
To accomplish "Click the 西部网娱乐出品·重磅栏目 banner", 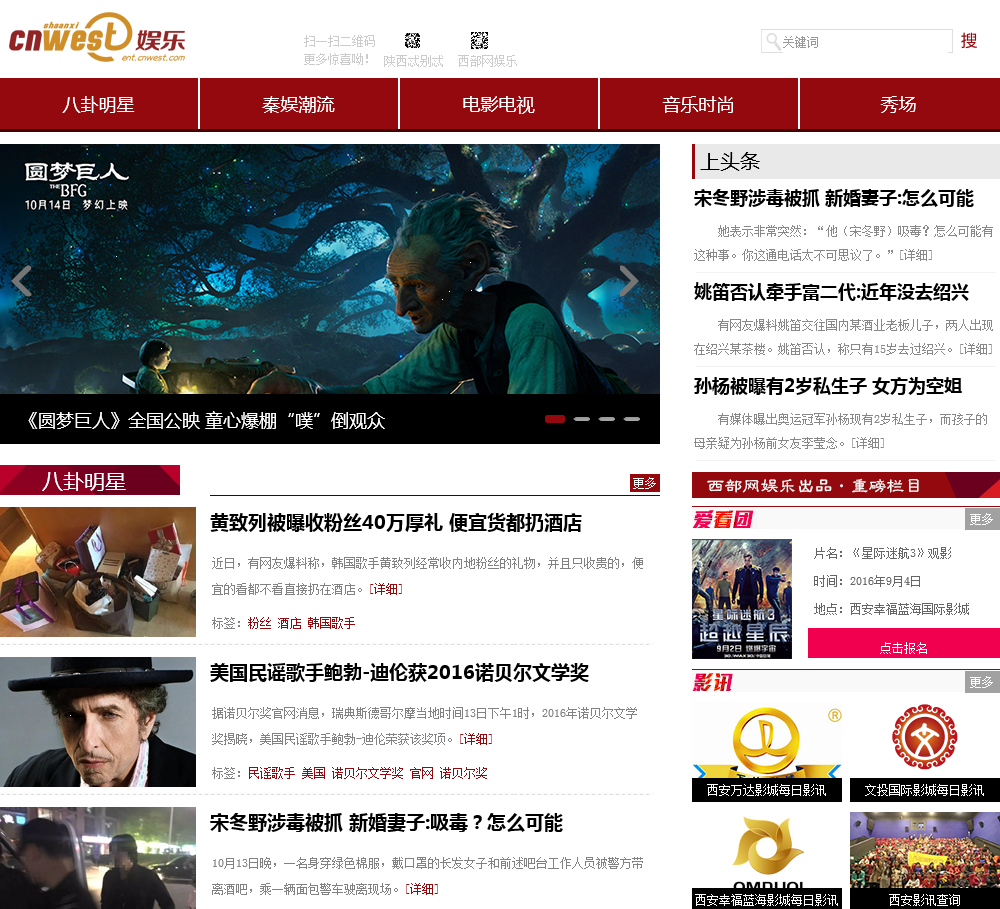I will pyautogui.click(x=846, y=485).
